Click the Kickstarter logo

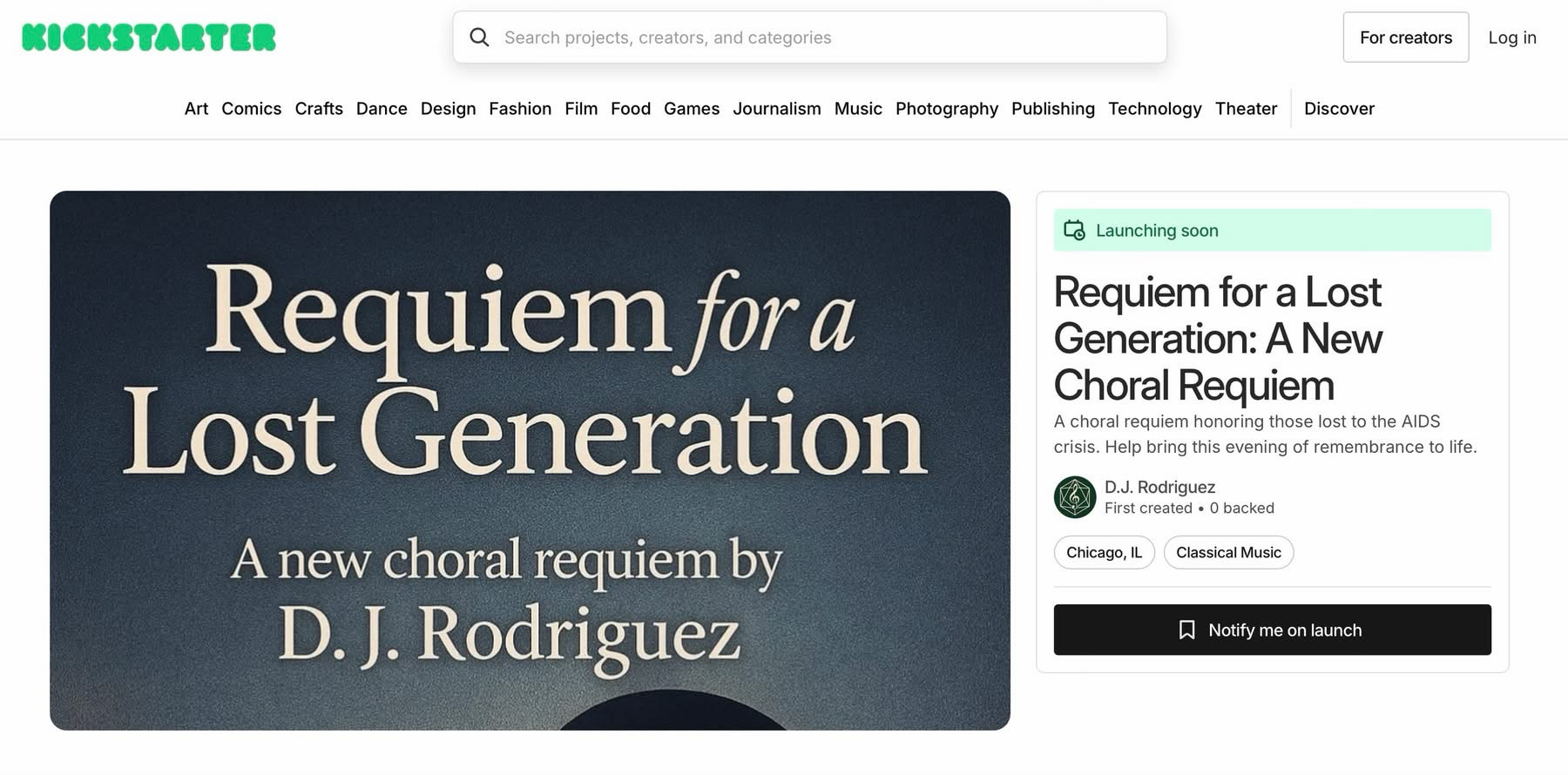coord(149,37)
